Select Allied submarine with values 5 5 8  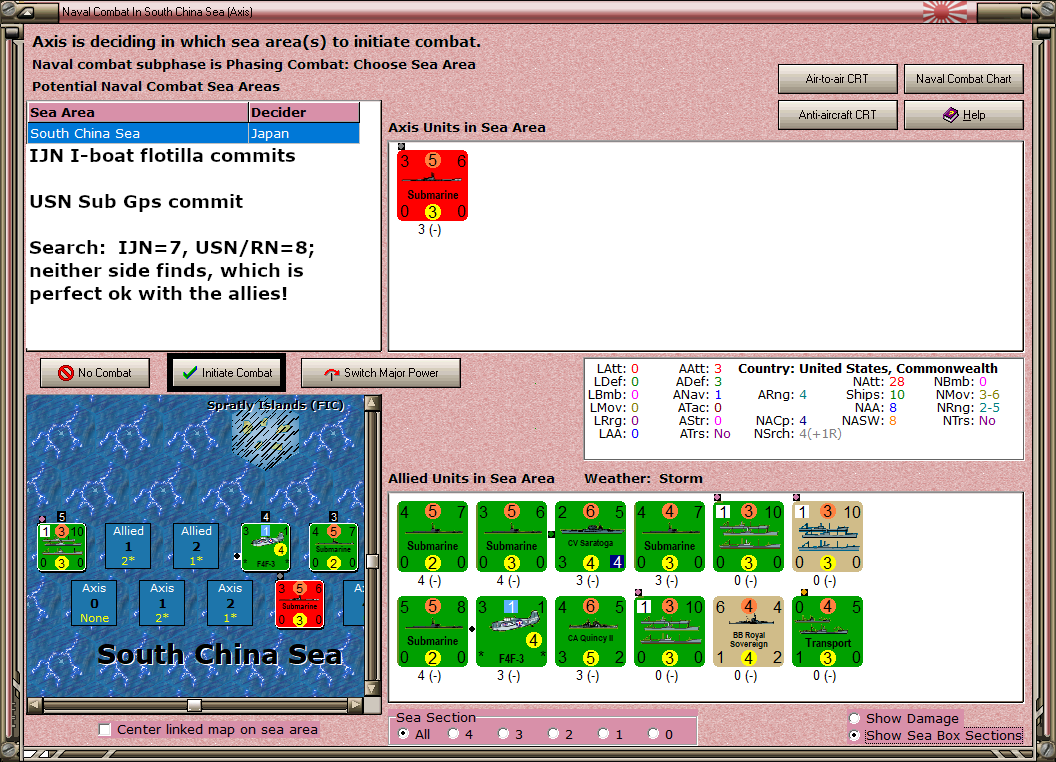coord(432,631)
